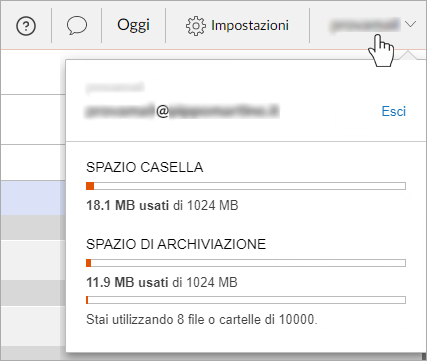Select the blurred email address text

(182, 111)
